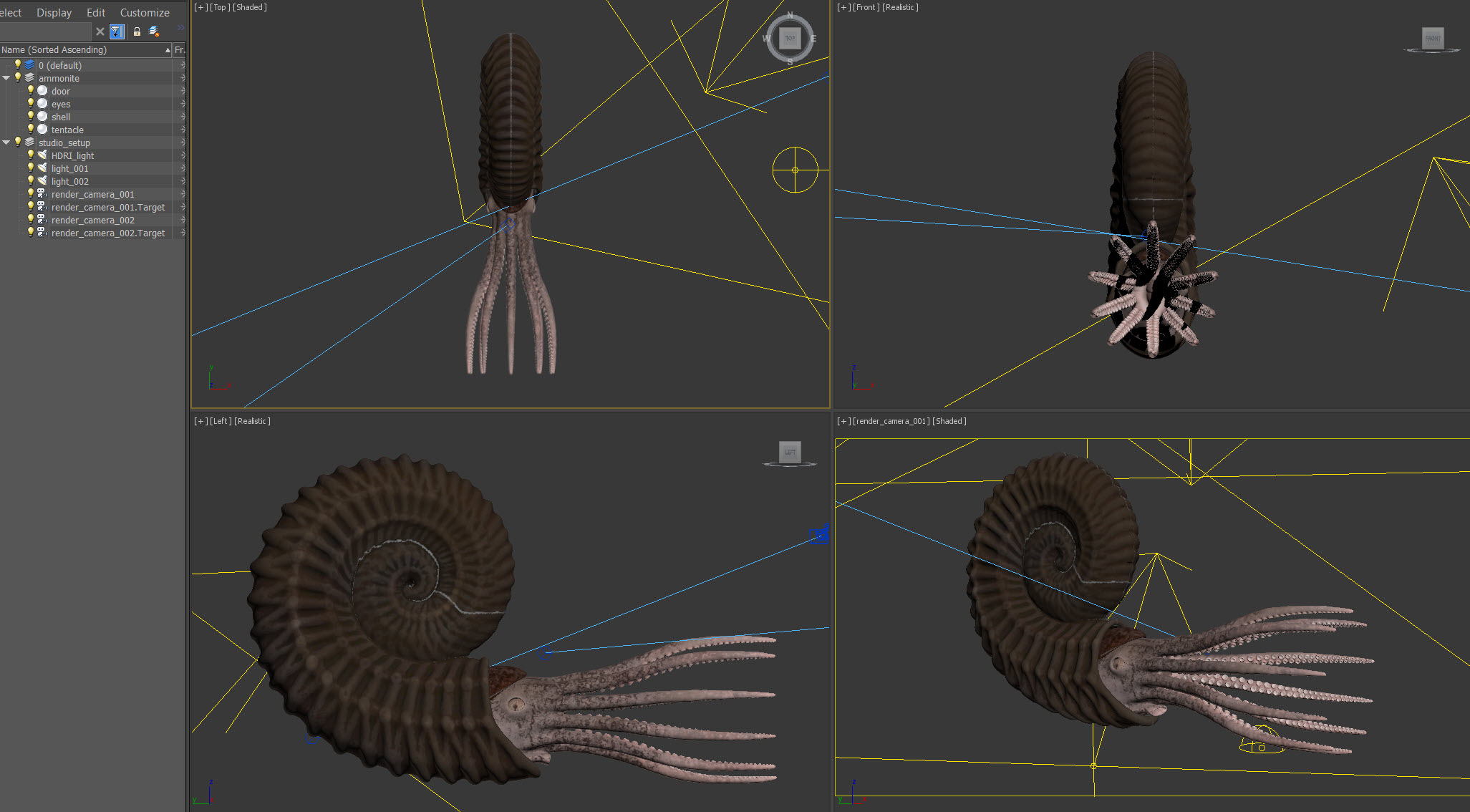Open the [render_camera_001] viewport view menu

pos(891,421)
